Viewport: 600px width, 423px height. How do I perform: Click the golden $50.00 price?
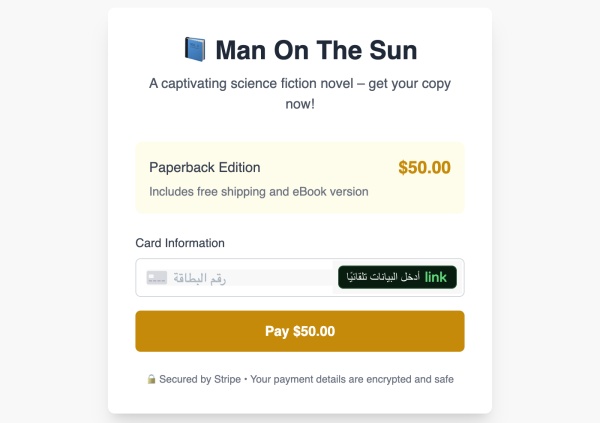click(424, 167)
